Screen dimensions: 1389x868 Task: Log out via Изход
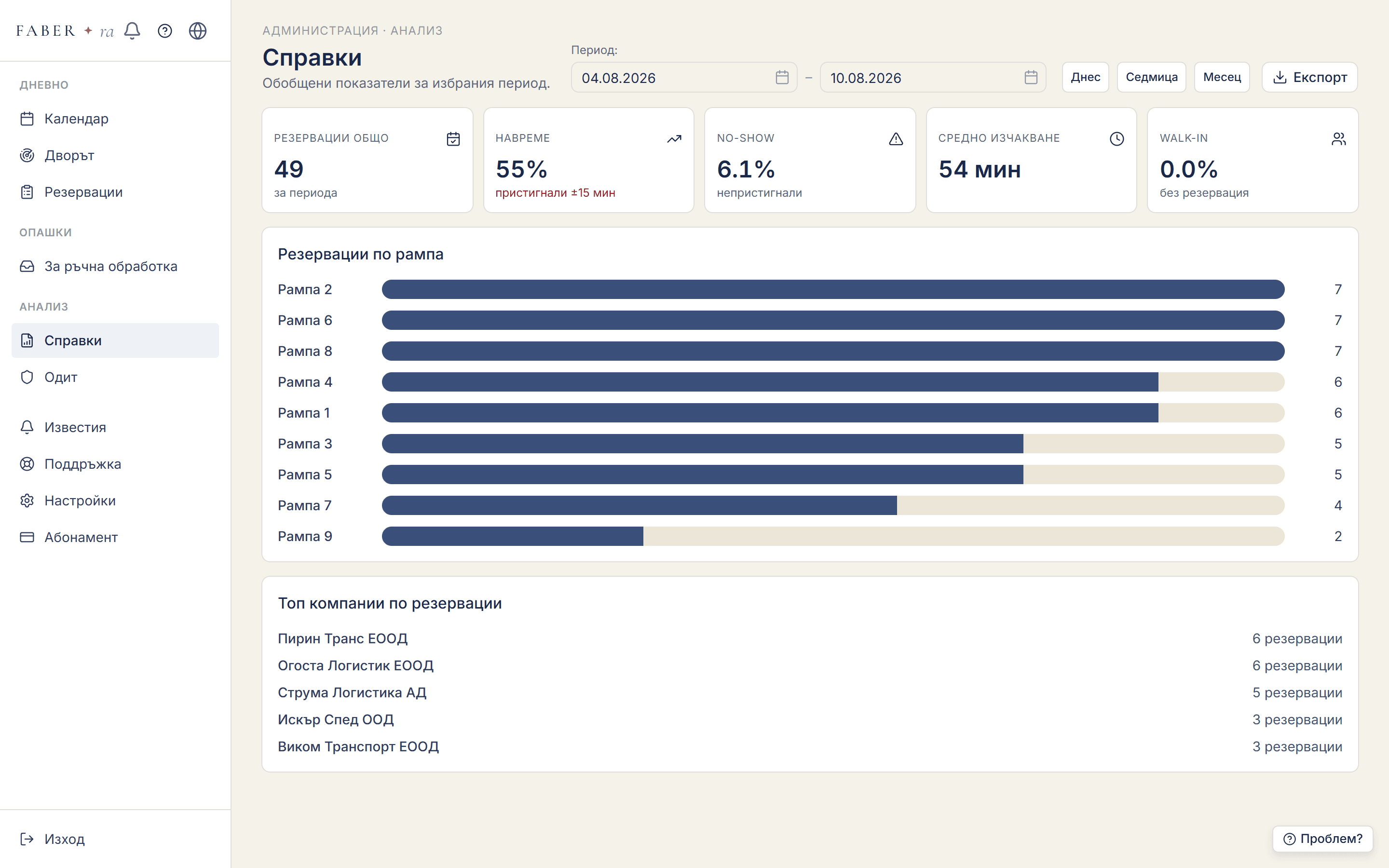[115, 839]
